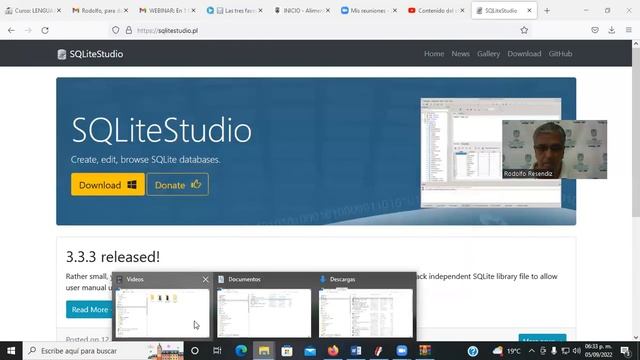Click the SQLiteStudio logo in header
640x360 pixels.
(x=62, y=54)
